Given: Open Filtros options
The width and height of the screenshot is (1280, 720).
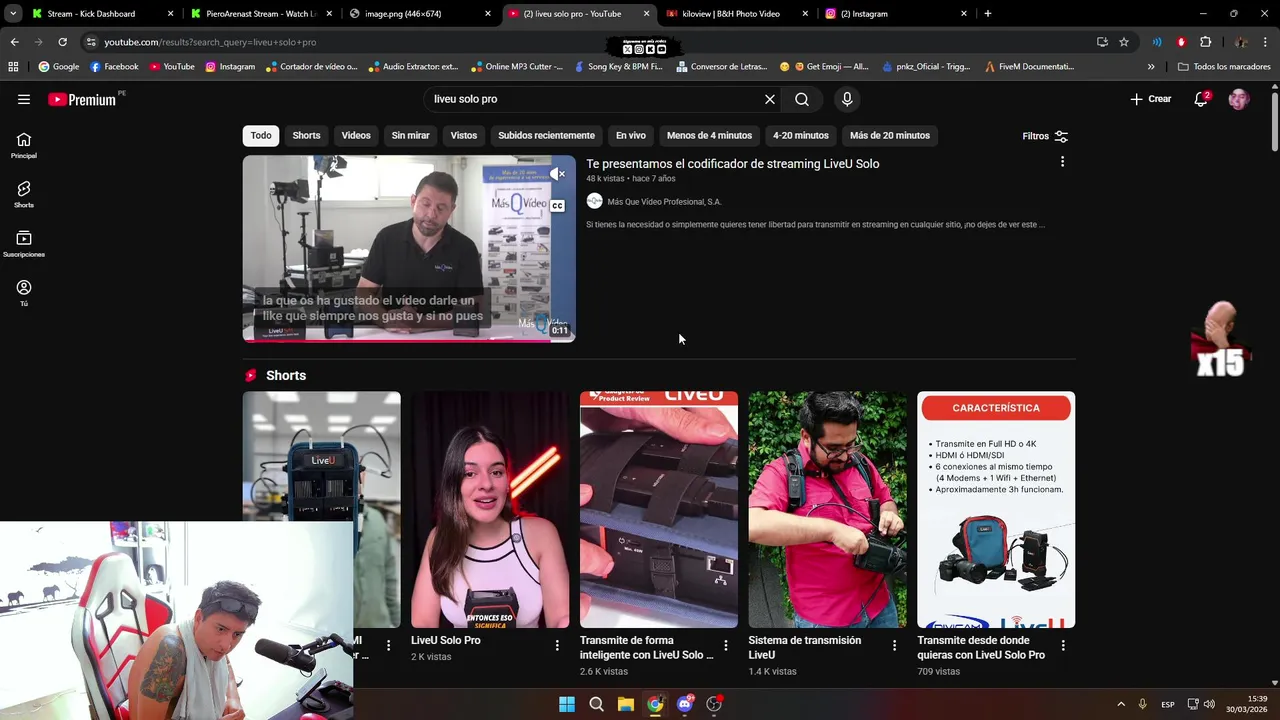Looking at the screenshot, I should click(x=1045, y=136).
